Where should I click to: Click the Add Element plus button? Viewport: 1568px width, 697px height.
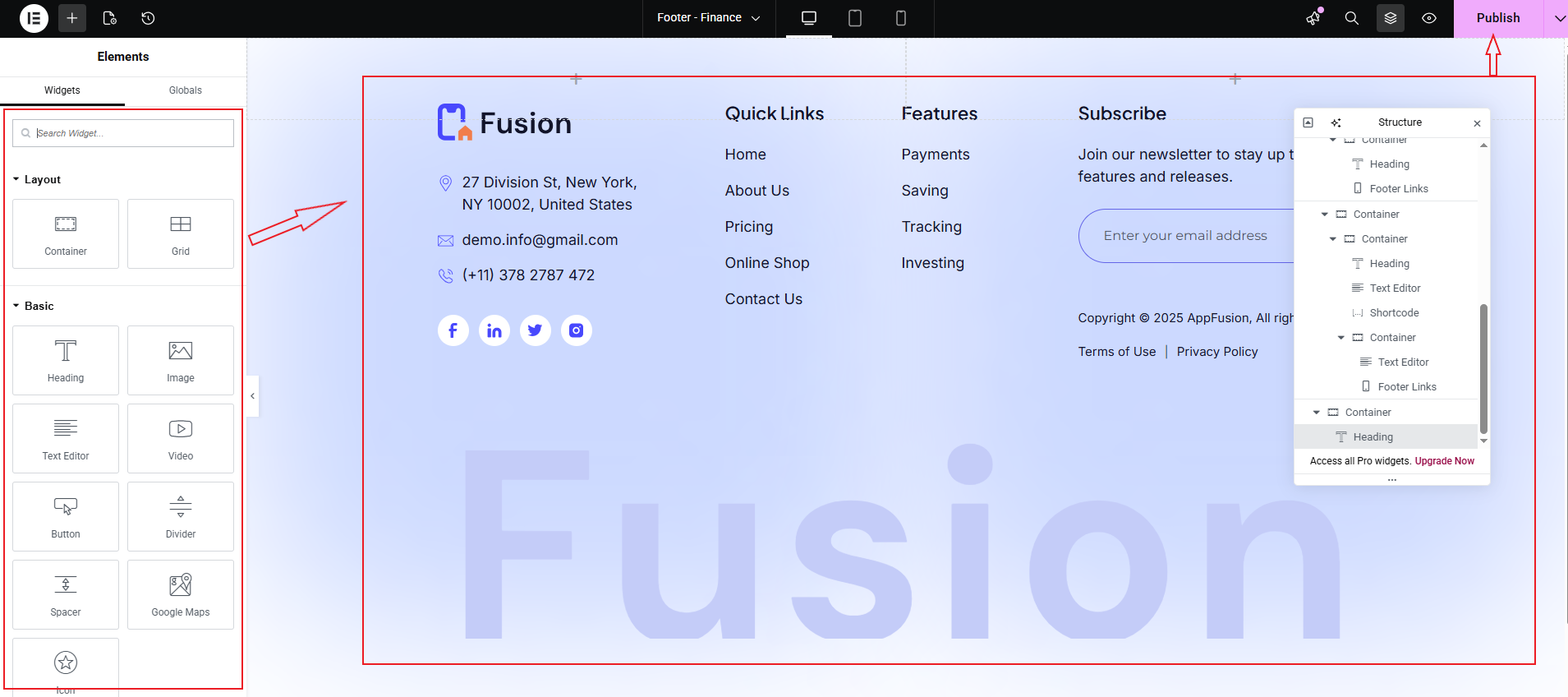[x=72, y=18]
